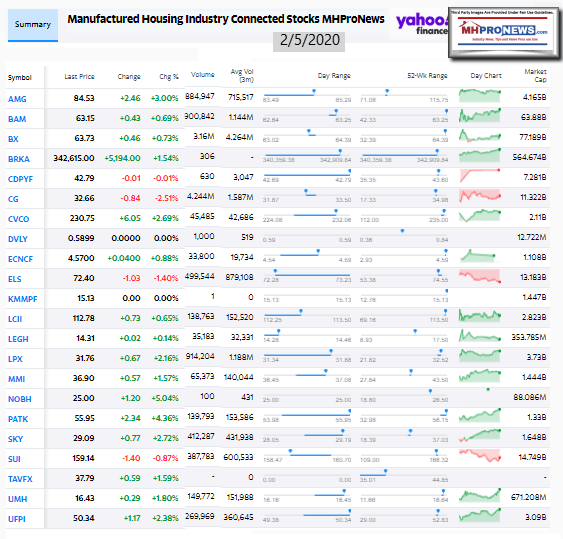563x539 pixels.
Task: Sort by the Avg Vol (3m) header
Action: tap(242, 76)
